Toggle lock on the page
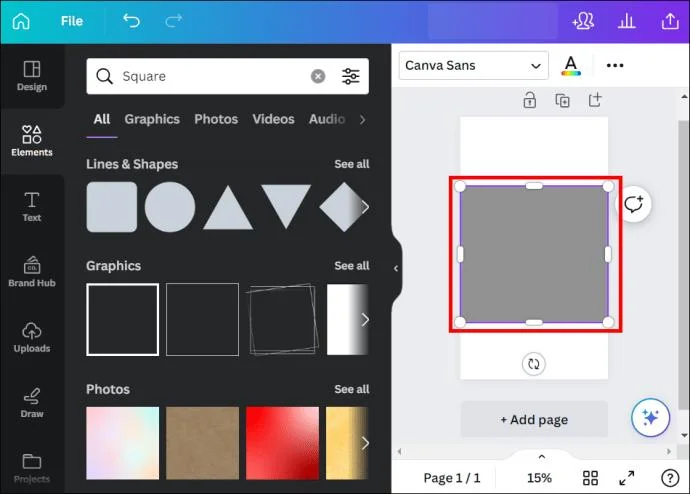 [529, 100]
